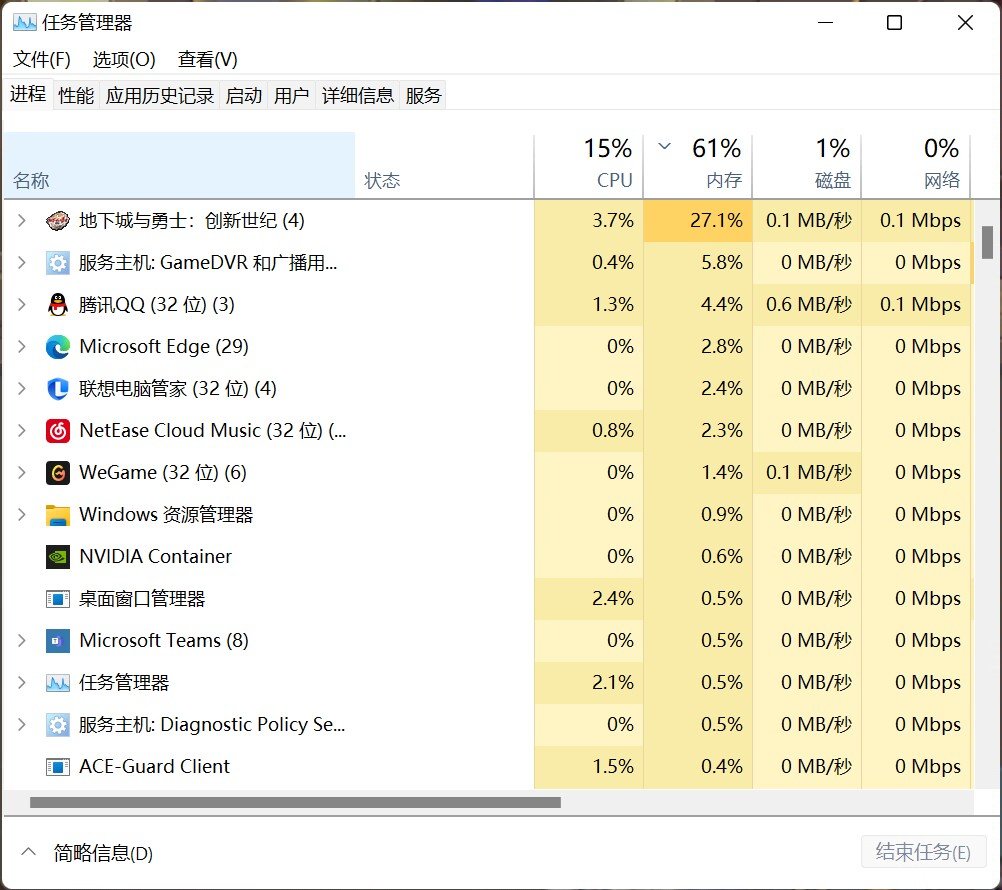Expand the 地下城与勇士 process group
The width and height of the screenshot is (1002, 890).
[22, 221]
